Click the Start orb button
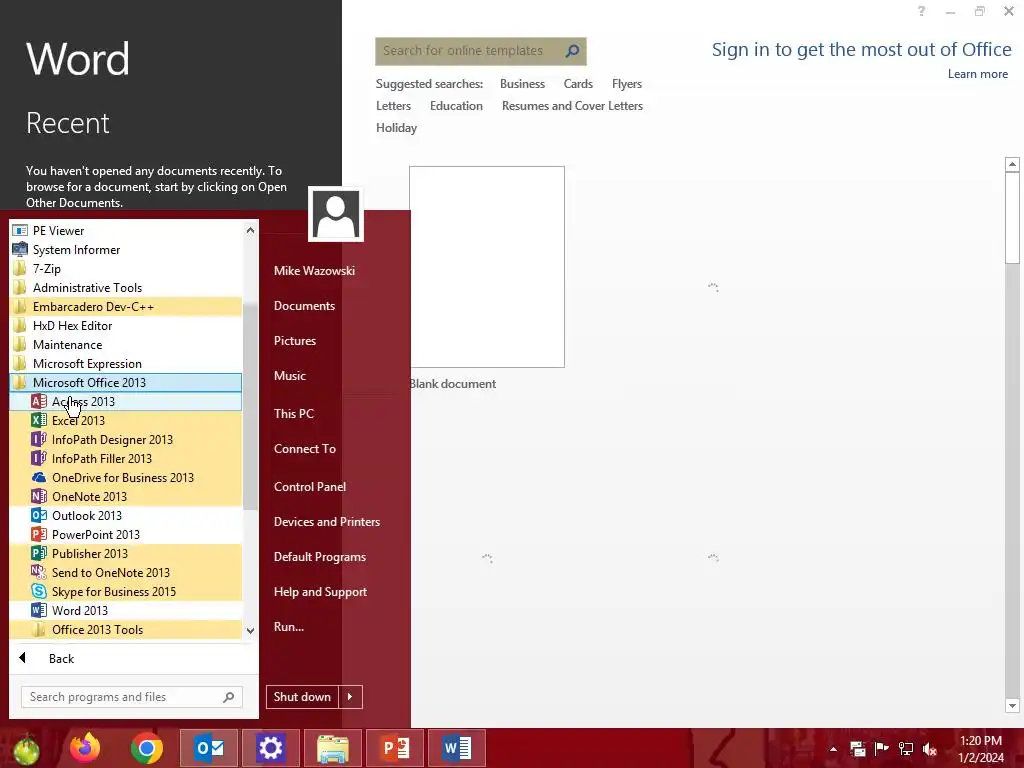 click(x=26, y=750)
